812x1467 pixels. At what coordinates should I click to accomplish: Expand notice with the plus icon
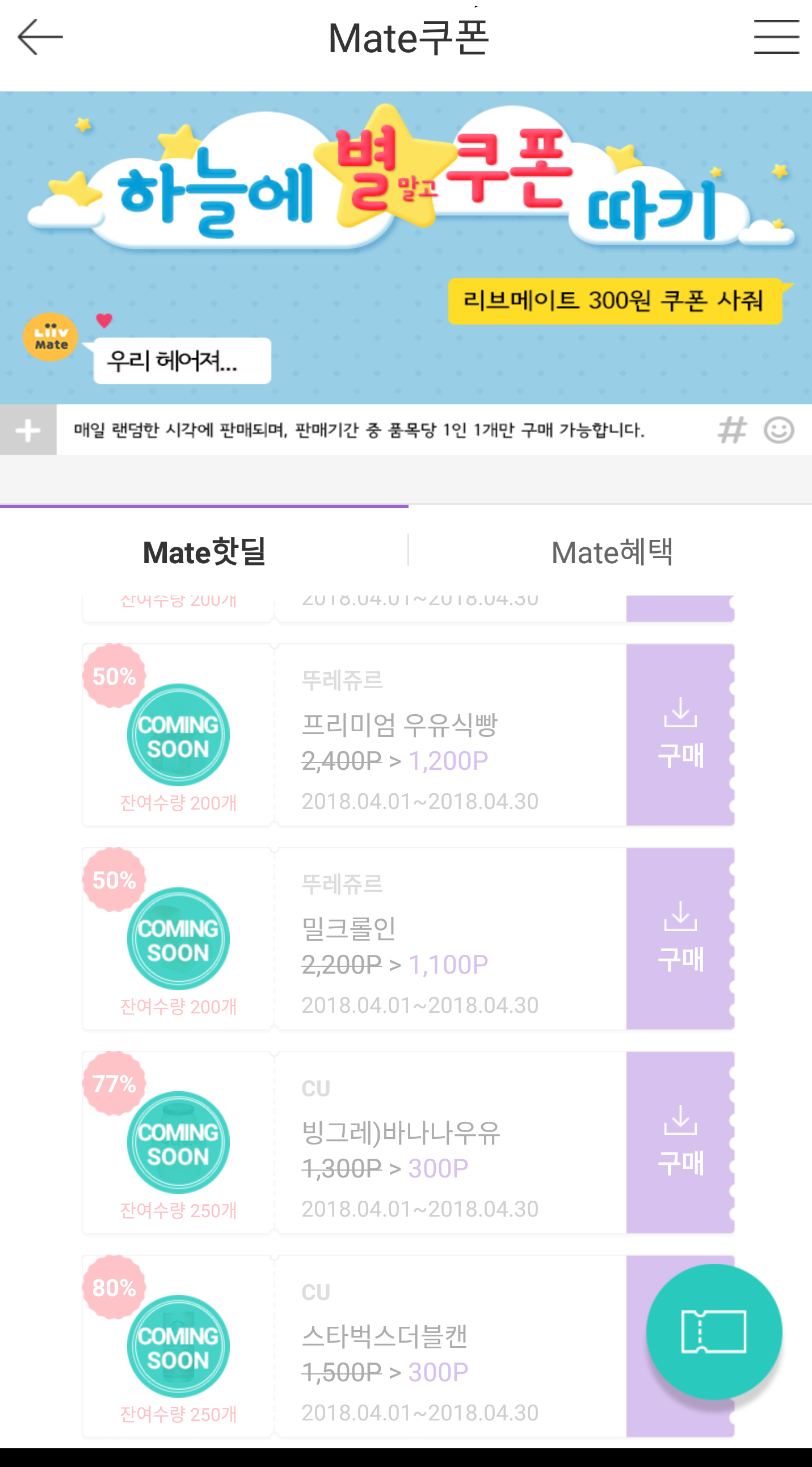(x=28, y=430)
